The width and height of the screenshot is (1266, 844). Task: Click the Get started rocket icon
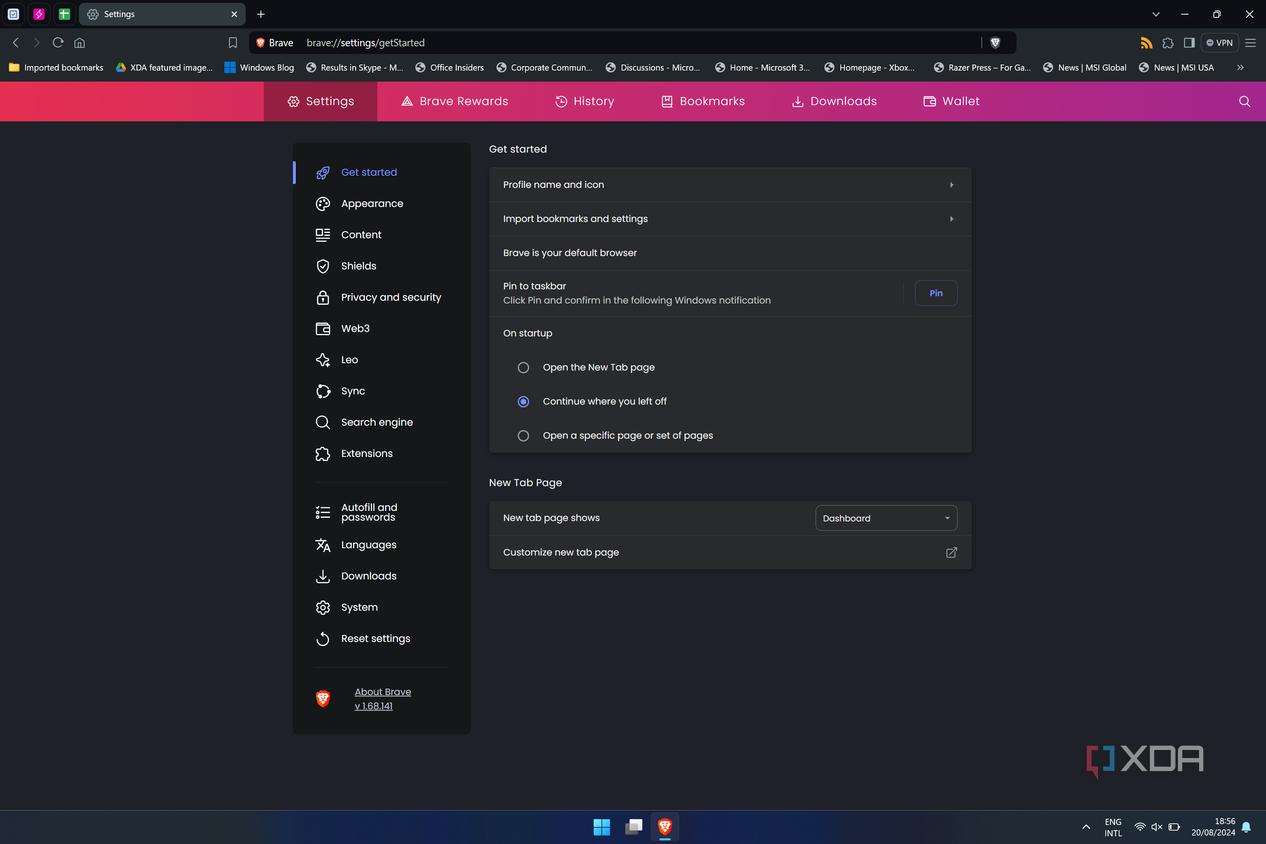pos(323,172)
